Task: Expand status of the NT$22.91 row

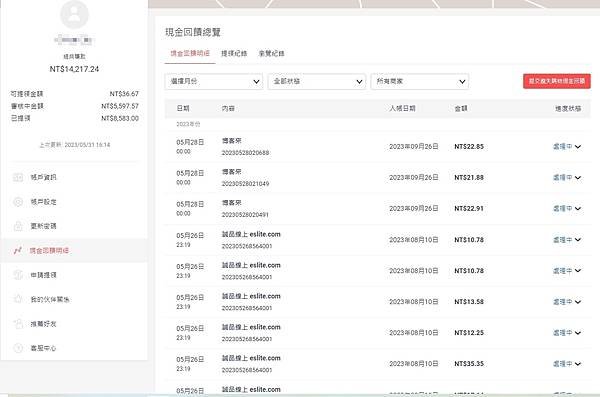Action: (x=567, y=208)
